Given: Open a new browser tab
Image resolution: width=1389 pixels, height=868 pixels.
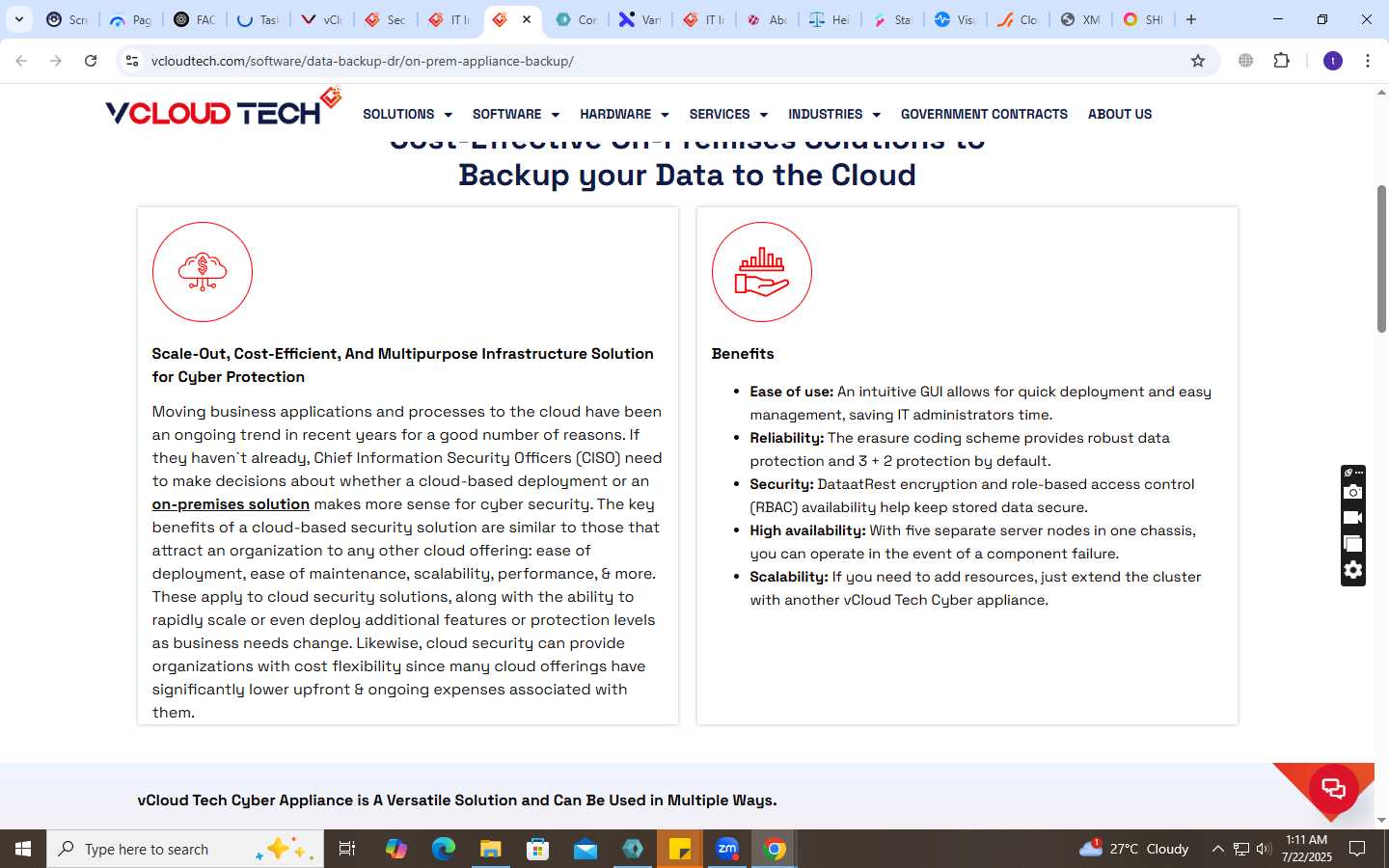Looking at the screenshot, I should coord(1191,19).
